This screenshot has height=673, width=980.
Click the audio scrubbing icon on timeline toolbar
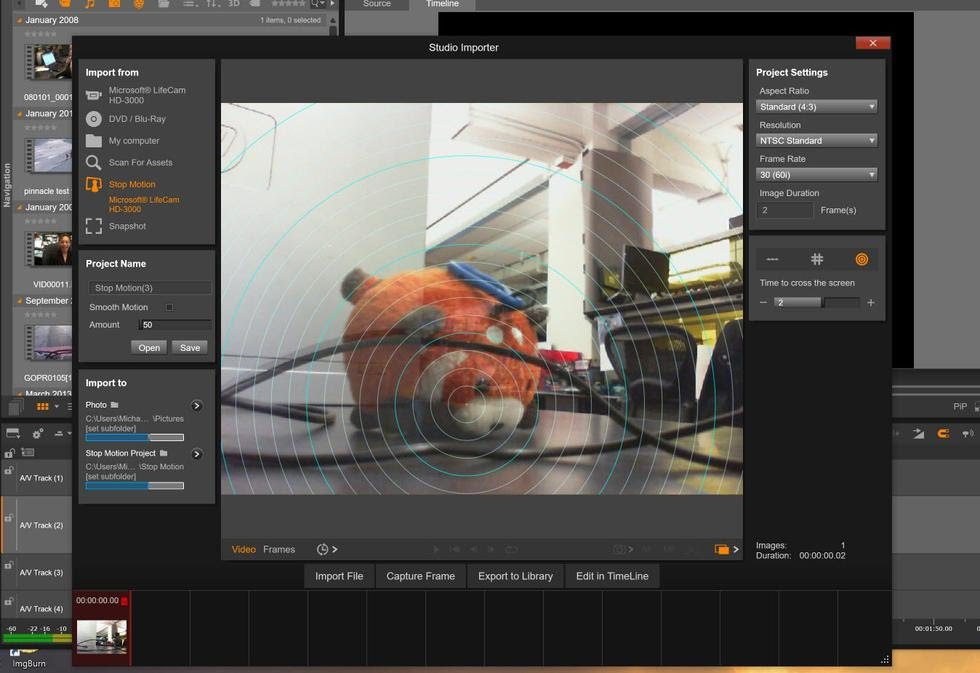click(968, 434)
